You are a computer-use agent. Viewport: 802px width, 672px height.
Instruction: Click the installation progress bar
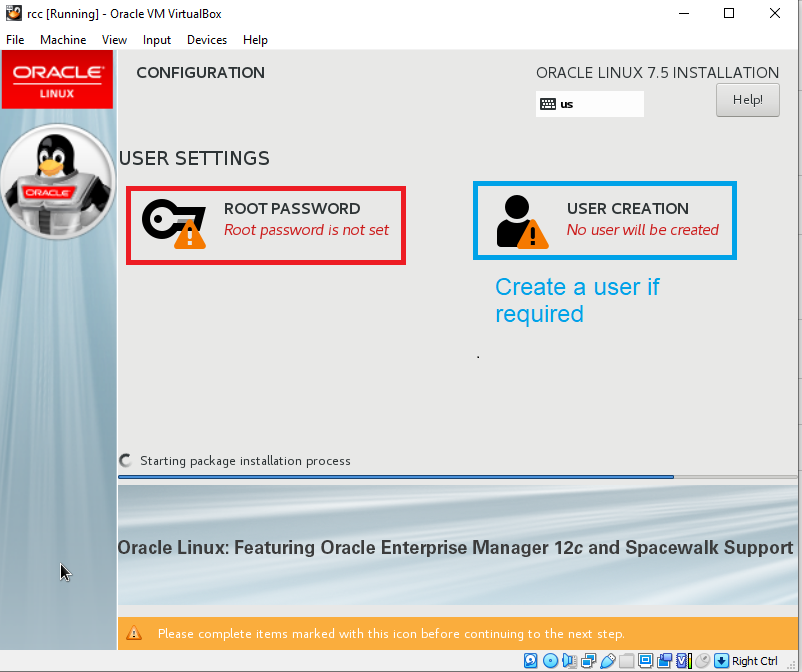click(x=457, y=477)
